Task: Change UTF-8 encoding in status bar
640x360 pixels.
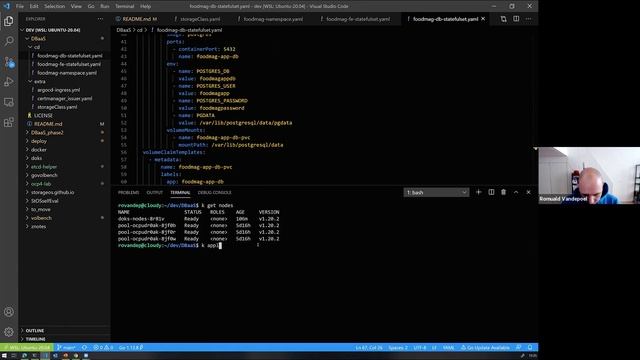Action: (420, 348)
